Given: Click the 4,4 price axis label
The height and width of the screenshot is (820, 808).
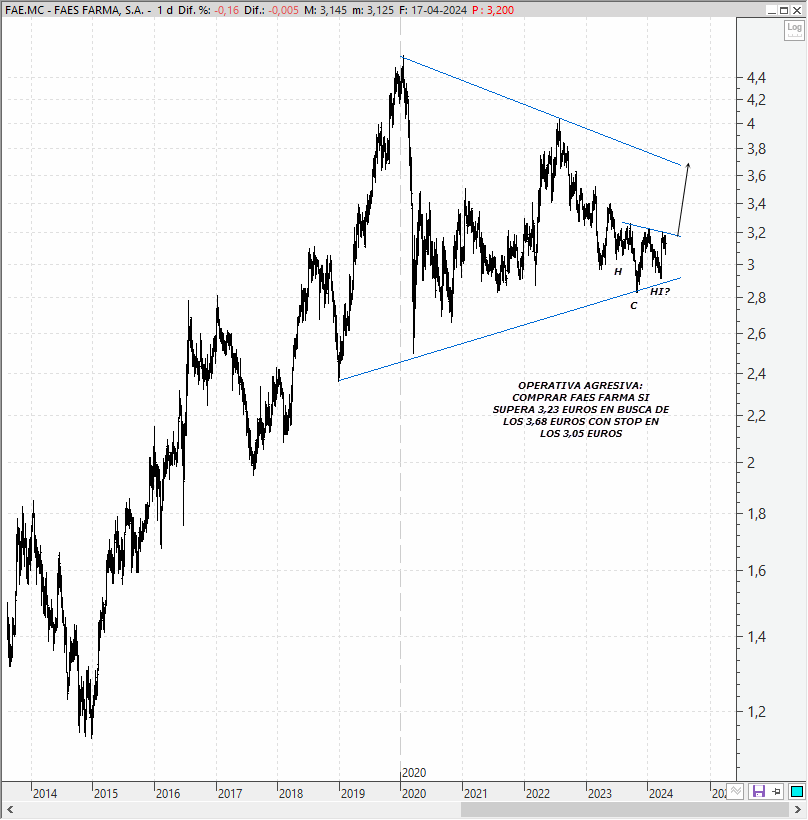Looking at the screenshot, I should (756, 78).
